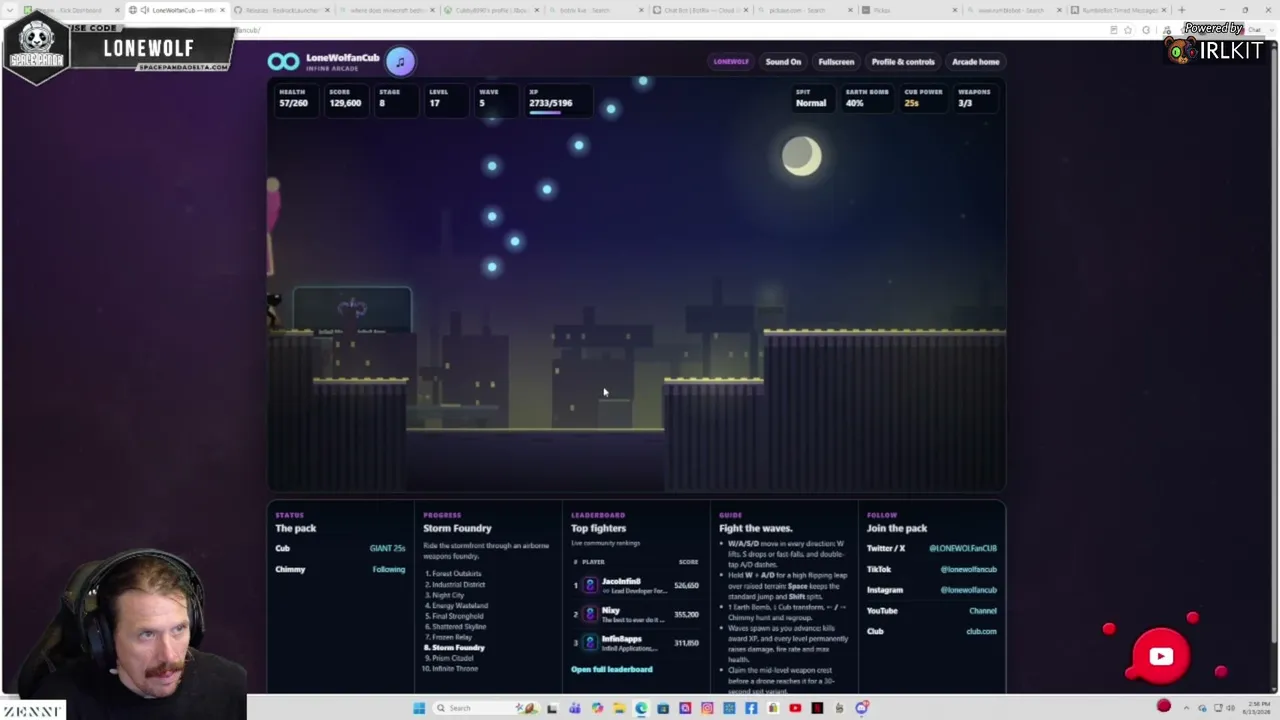Open Profile & controls
Image resolution: width=1280 pixels, height=720 pixels.
tap(903, 62)
